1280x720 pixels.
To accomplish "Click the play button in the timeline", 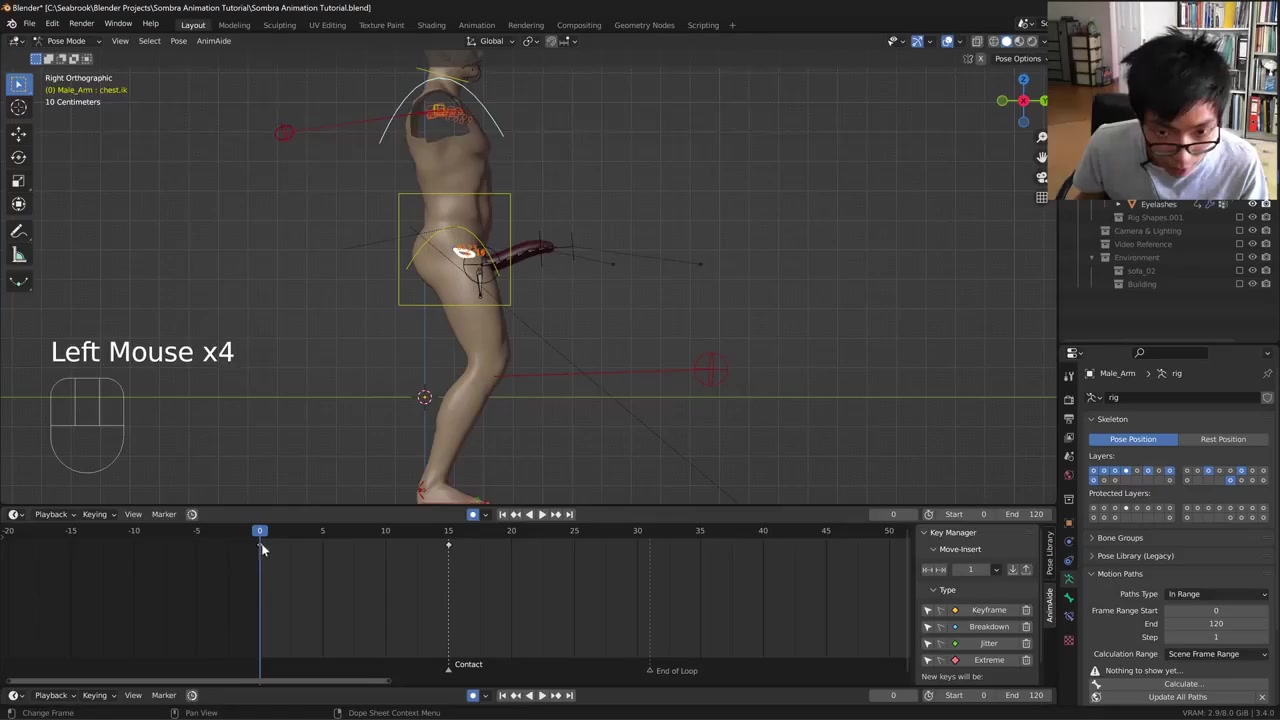I will pyautogui.click(x=542, y=514).
